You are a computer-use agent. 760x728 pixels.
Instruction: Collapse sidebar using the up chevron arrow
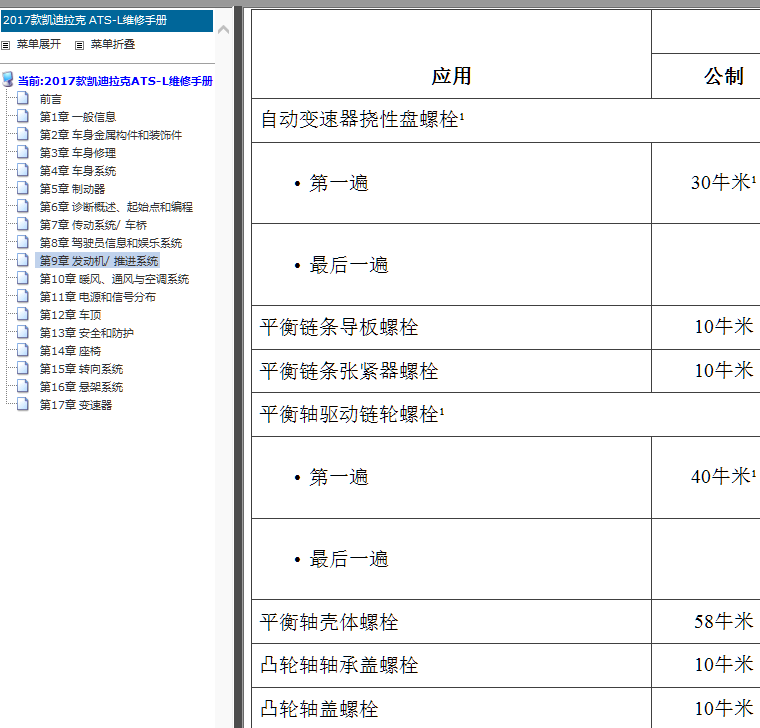point(223,30)
